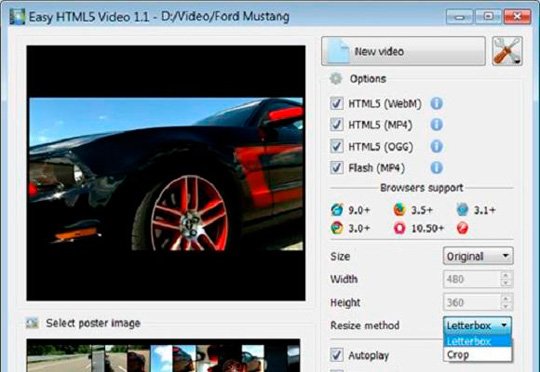Minimize the Easy HTML5 Video window
This screenshot has width=540, height=372.
coord(460,16)
